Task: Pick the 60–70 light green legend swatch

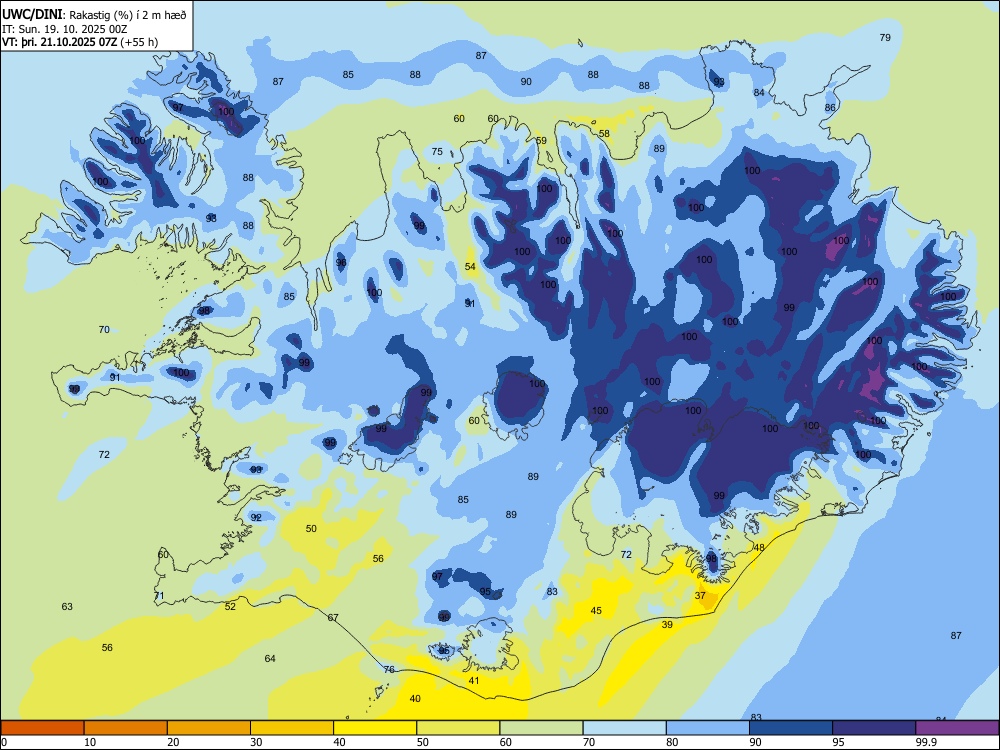Action: (x=541, y=728)
